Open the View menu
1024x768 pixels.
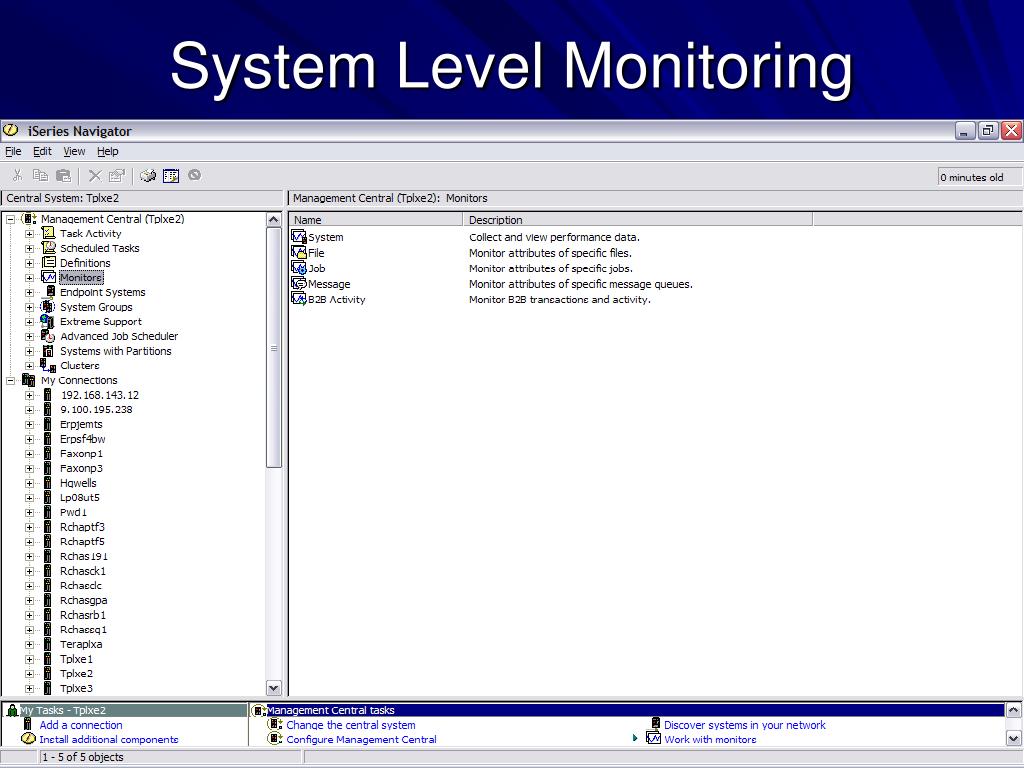click(x=74, y=152)
